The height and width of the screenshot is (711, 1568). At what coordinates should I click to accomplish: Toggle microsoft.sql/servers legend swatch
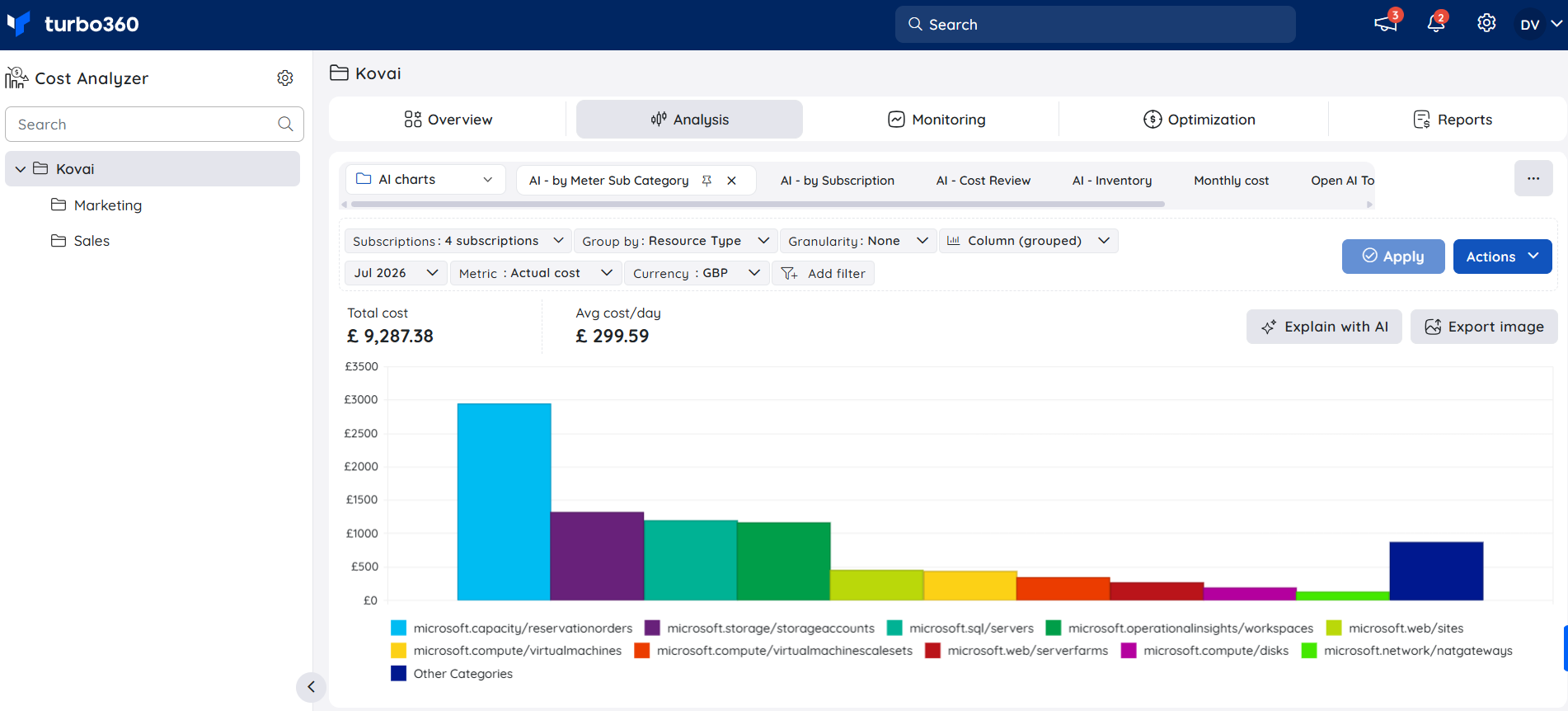[x=894, y=629]
